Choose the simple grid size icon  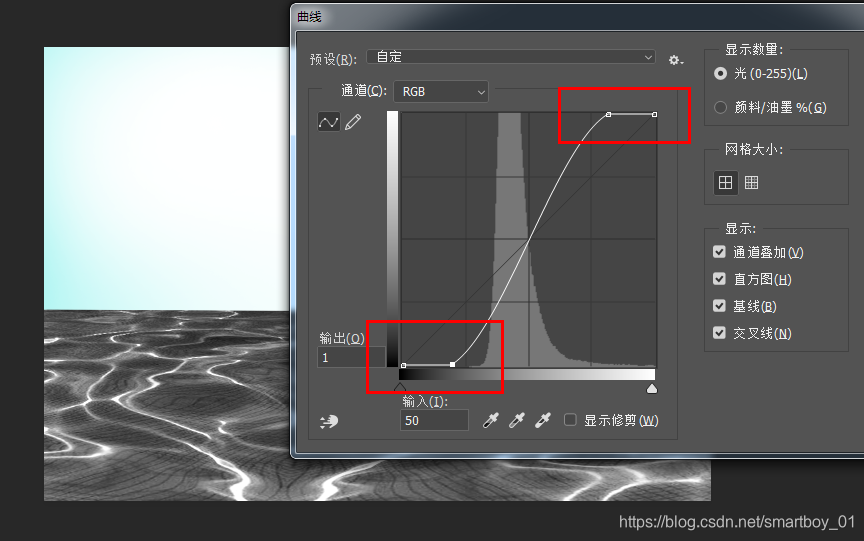click(x=726, y=182)
